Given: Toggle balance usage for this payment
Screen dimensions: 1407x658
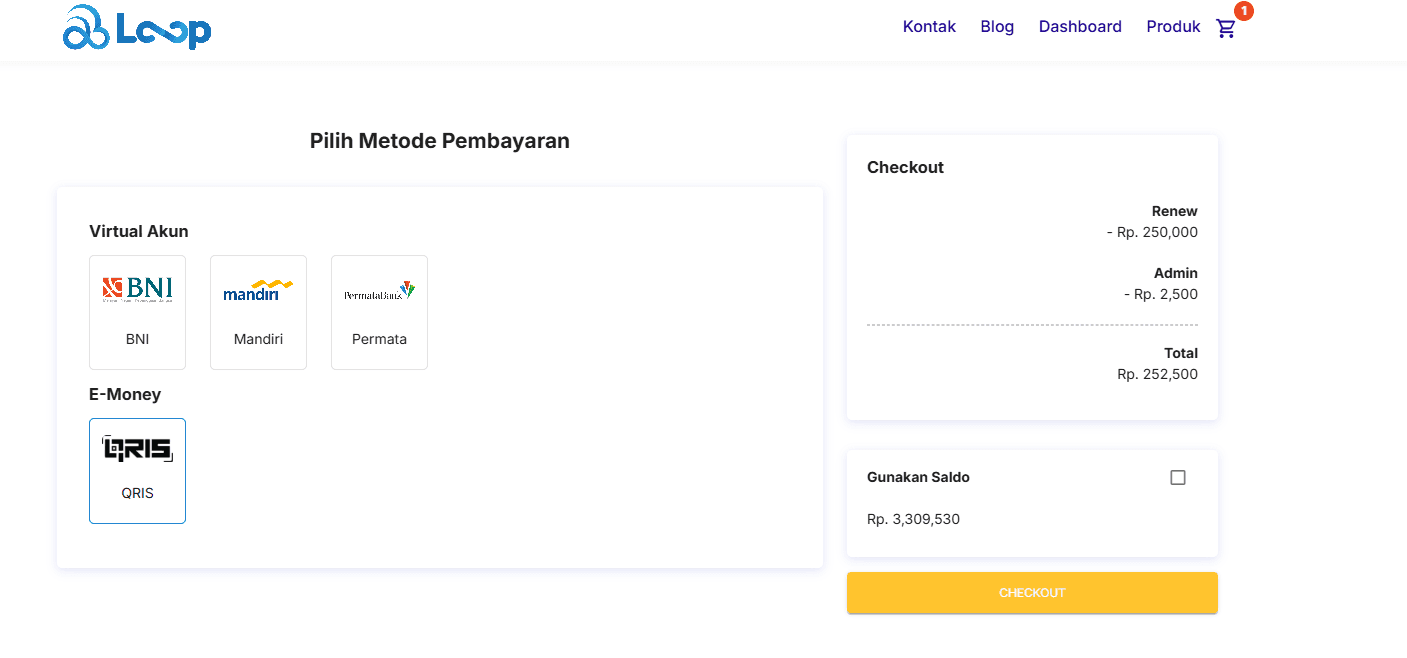Looking at the screenshot, I should (1177, 477).
